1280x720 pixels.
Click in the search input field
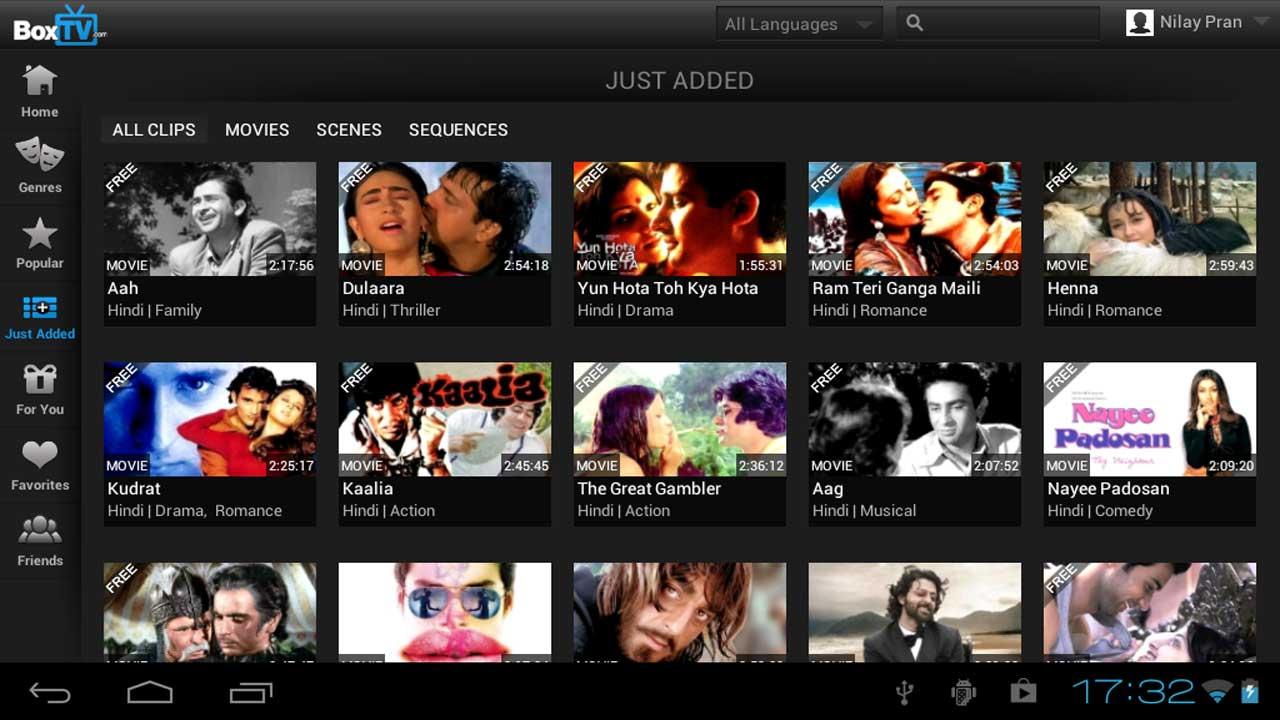[997, 24]
